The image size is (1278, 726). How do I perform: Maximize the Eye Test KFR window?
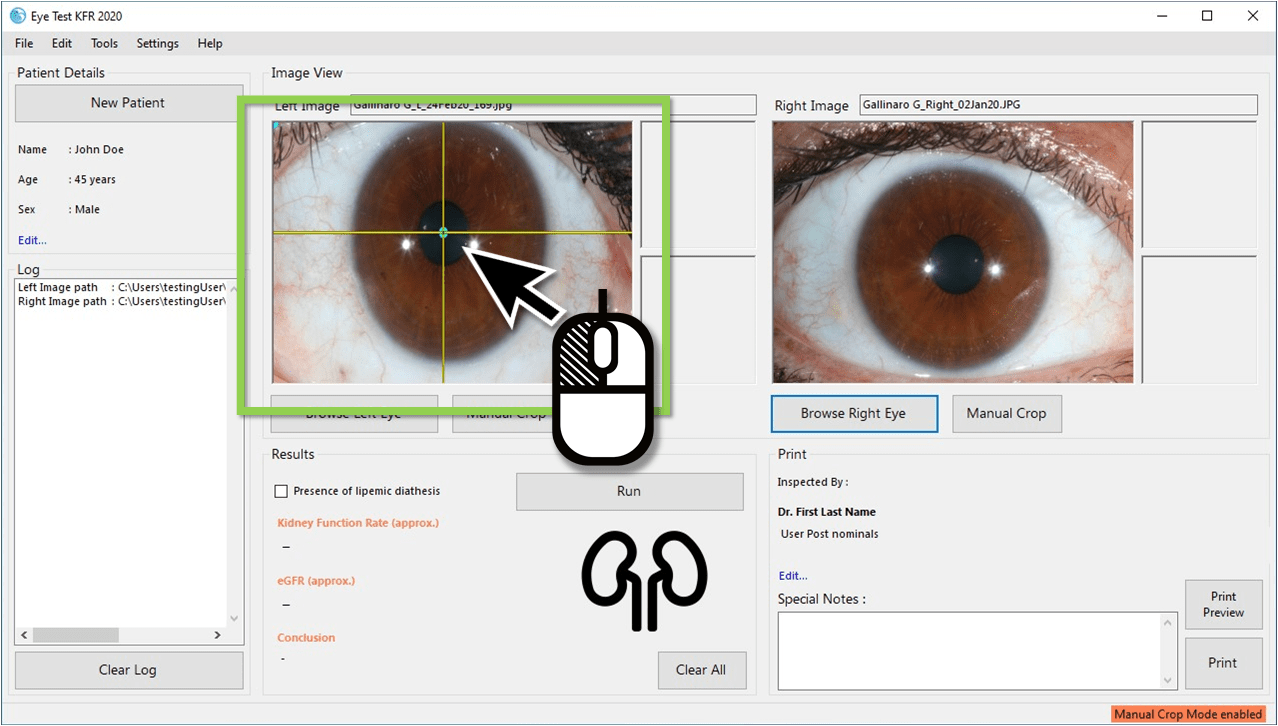tap(1207, 16)
